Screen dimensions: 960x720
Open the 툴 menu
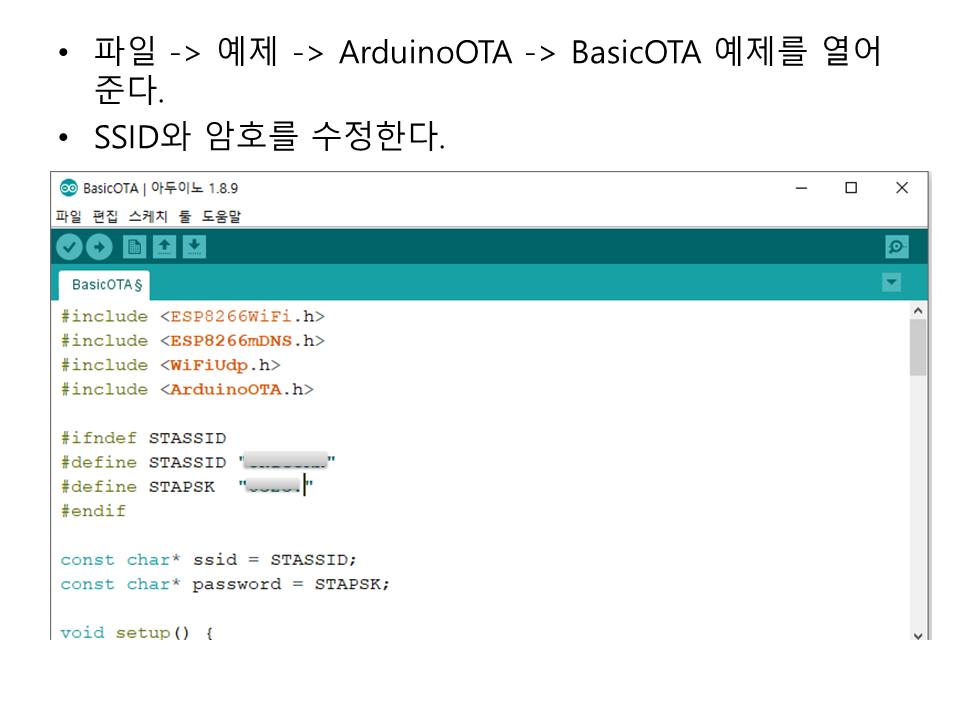pyautogui.click(x=185, y=216)
